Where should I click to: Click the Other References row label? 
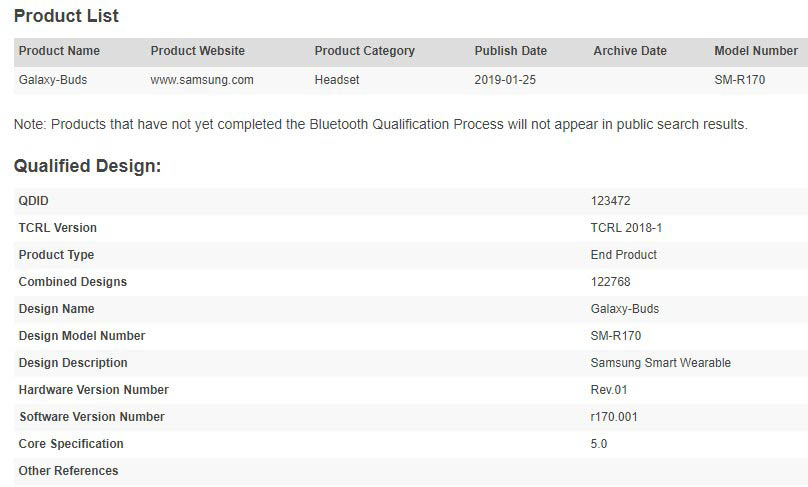click(x=68, y=471)
